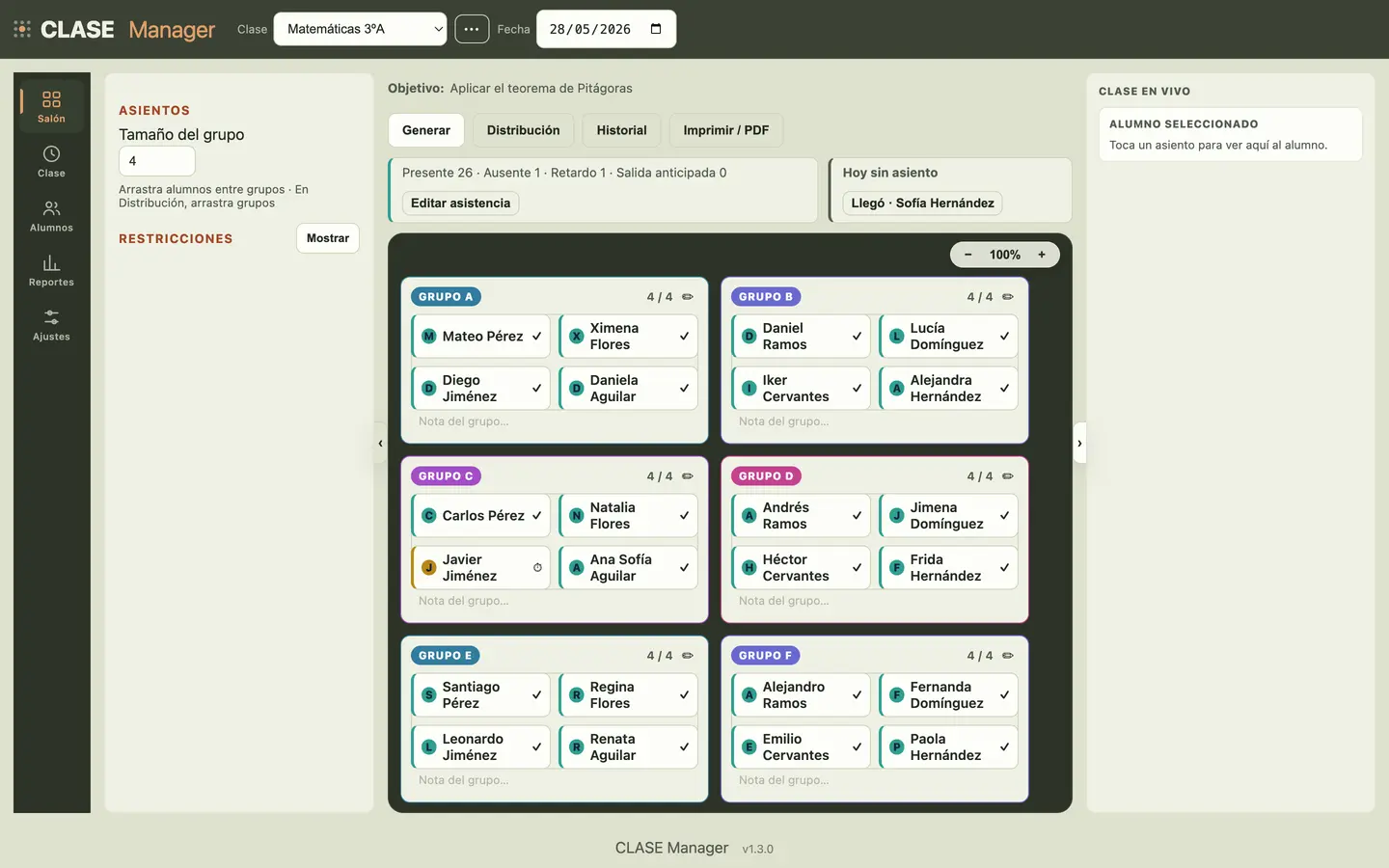The image size is (1389, 868).
Task: Click Lucía Domínguez avatar badge
Action: click(896, 337)
